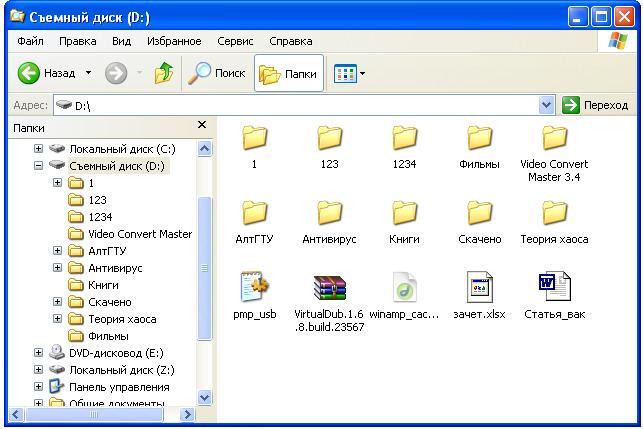
Task: Open the Вид menu
Action: [x=122, y=41]
